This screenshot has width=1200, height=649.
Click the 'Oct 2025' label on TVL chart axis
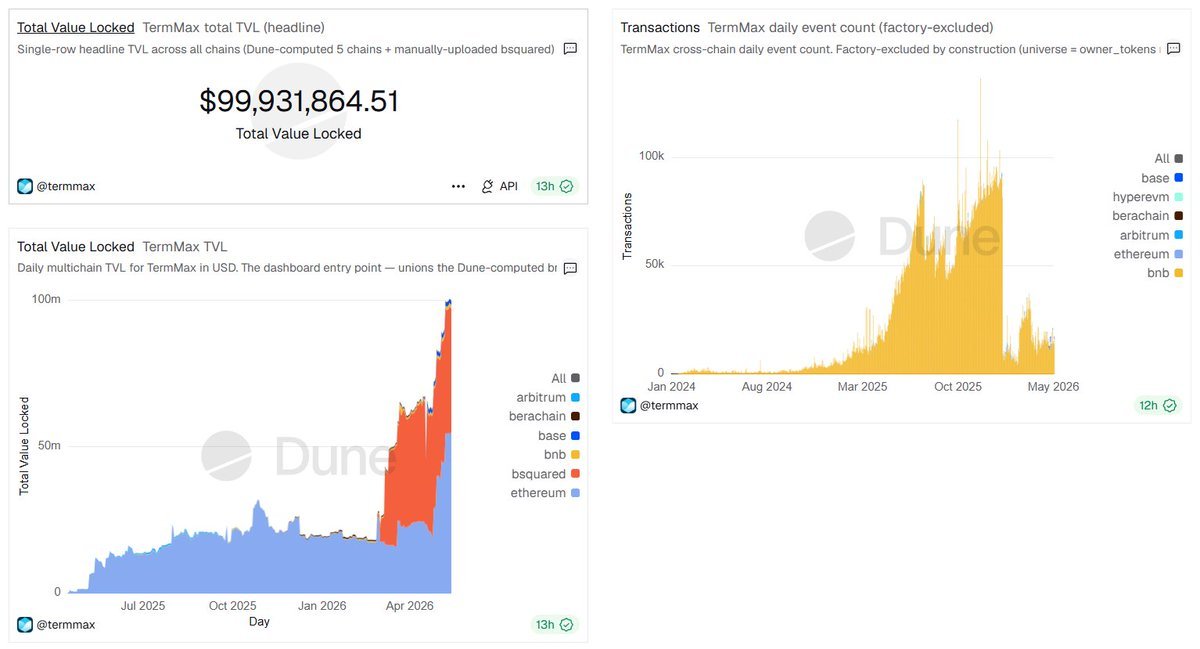click(x=232, y=606)
